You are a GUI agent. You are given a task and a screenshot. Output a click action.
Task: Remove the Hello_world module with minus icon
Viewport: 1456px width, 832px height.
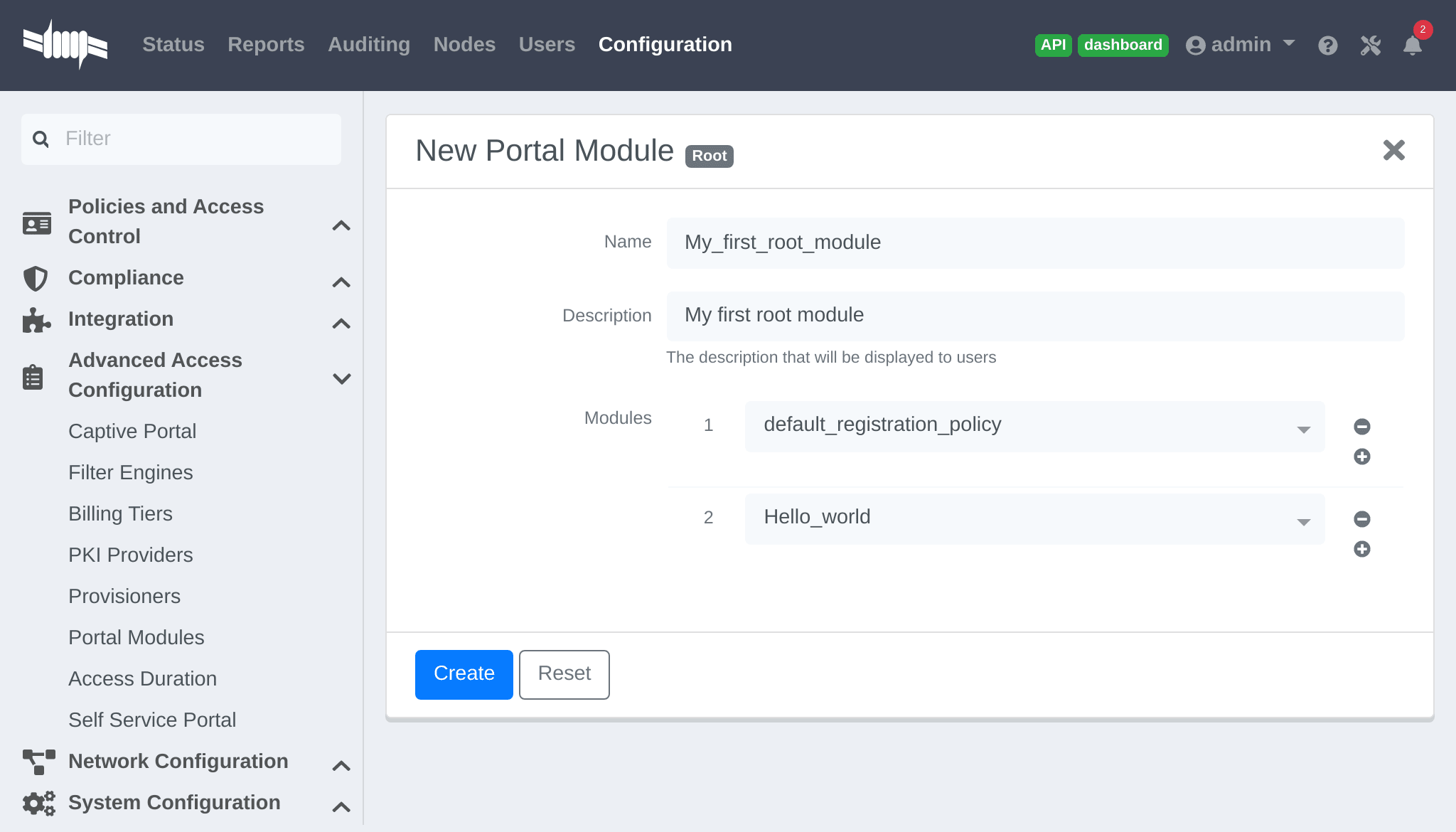(1361, 518)
